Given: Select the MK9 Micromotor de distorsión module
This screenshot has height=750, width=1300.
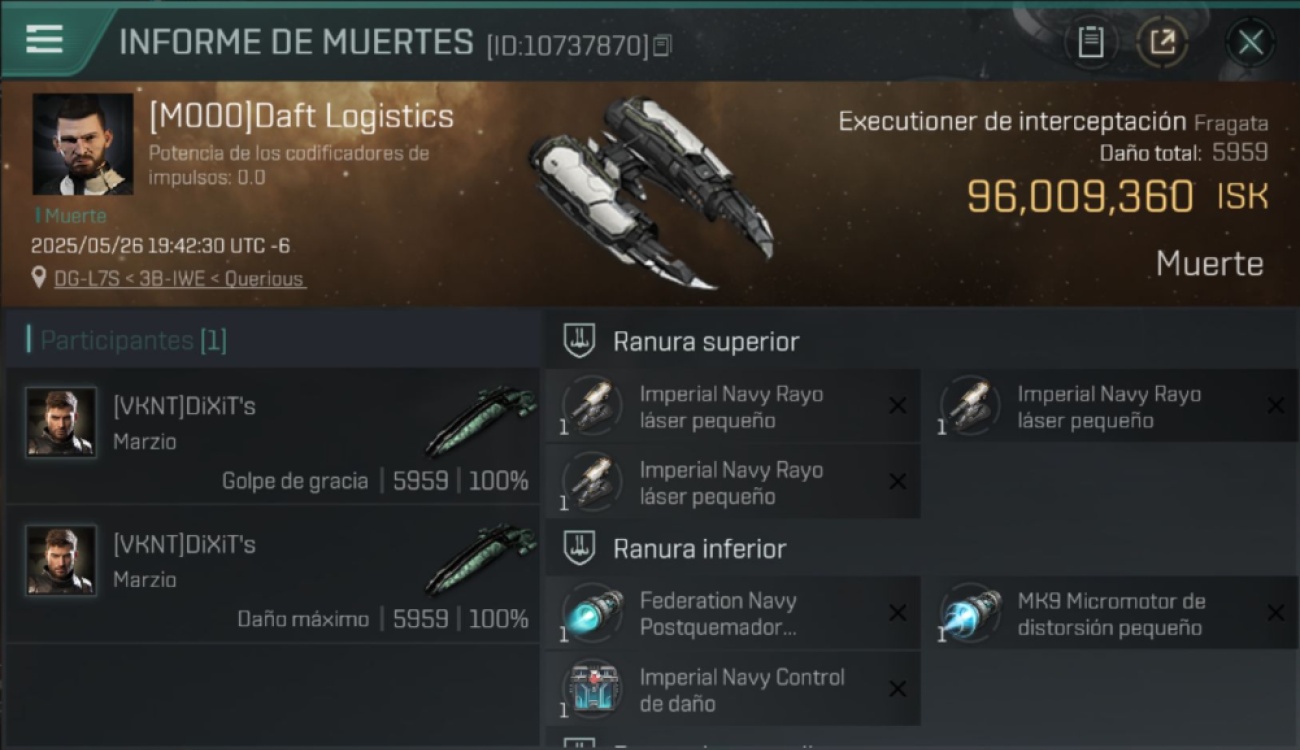Looking at the screenshot, I should pyautogui.click(x=1110, y=613).
